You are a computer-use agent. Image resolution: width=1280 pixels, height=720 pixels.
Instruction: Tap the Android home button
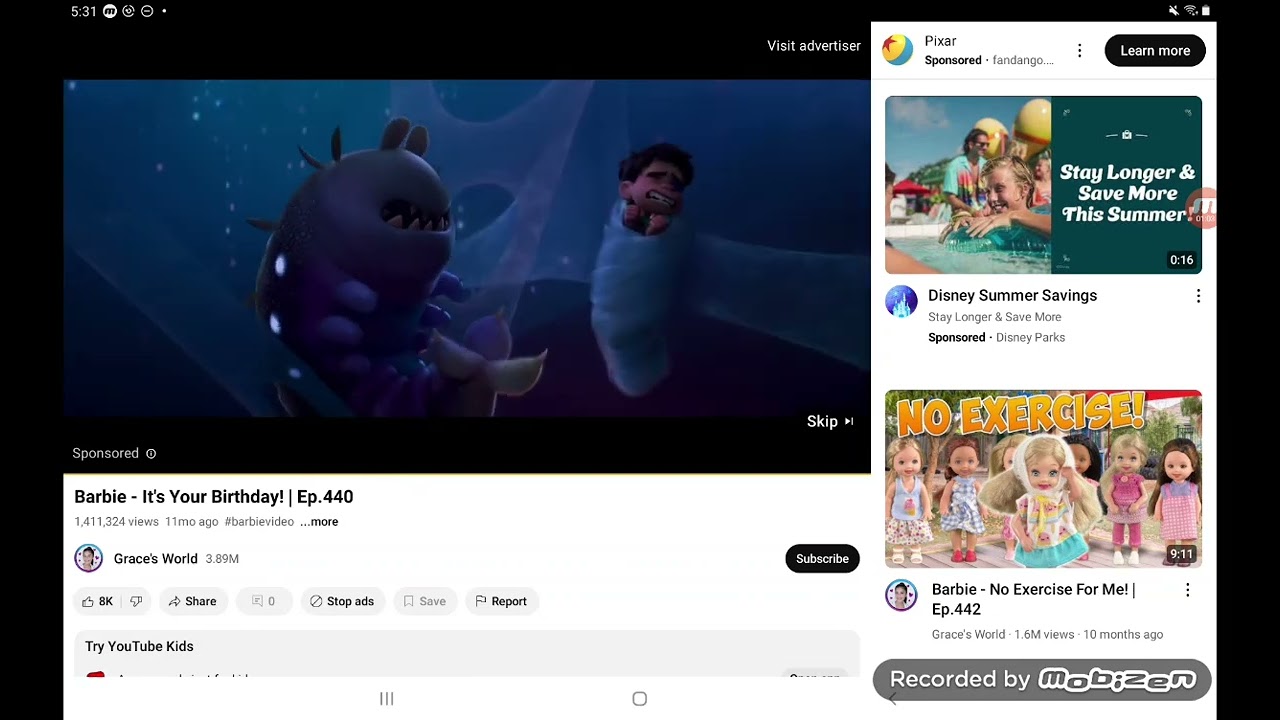(640, 699)
